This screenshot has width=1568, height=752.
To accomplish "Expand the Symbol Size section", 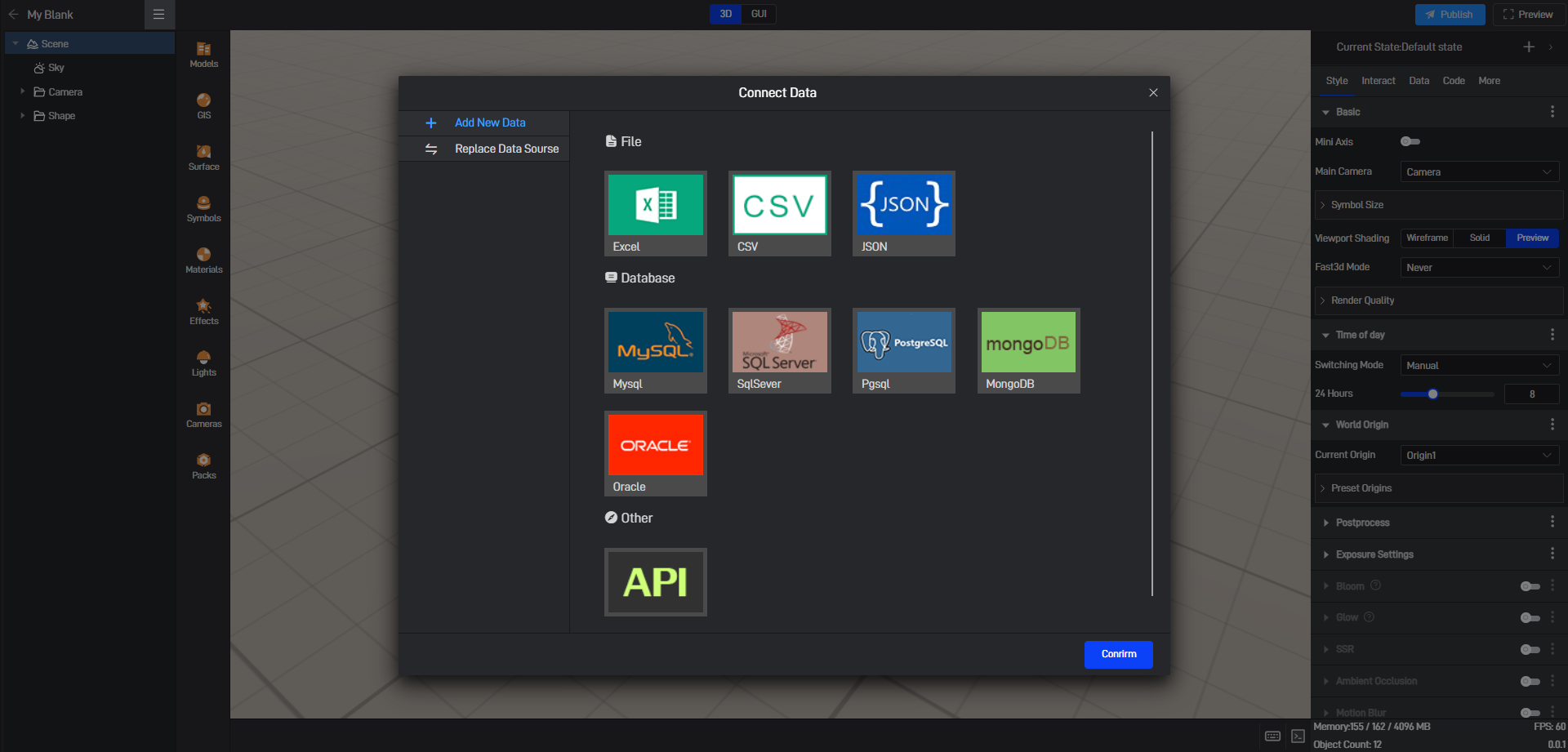I will 1439,205.
